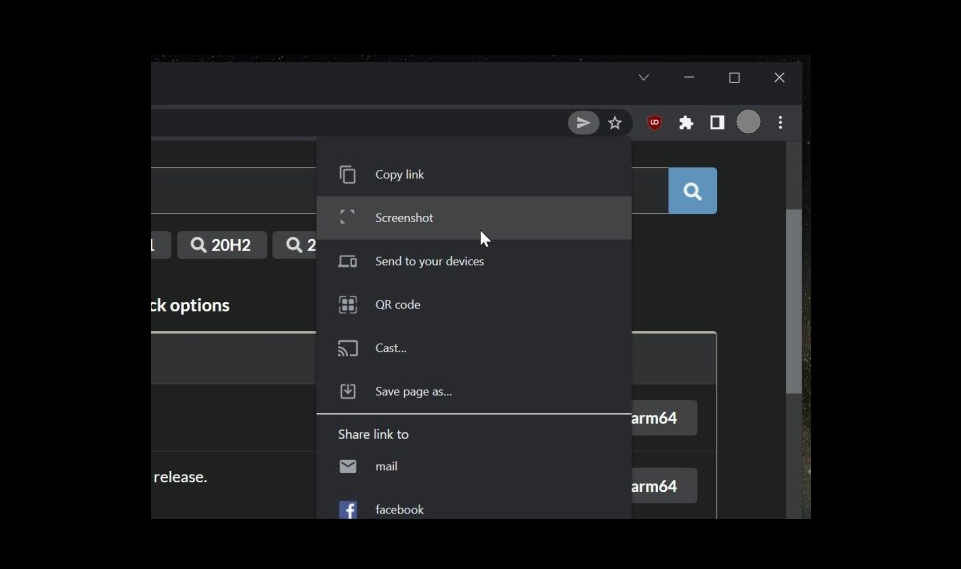Viewport: 961px width, 569px height.
Task: Expand the tab search chevron
Action: tap(643, 78)
